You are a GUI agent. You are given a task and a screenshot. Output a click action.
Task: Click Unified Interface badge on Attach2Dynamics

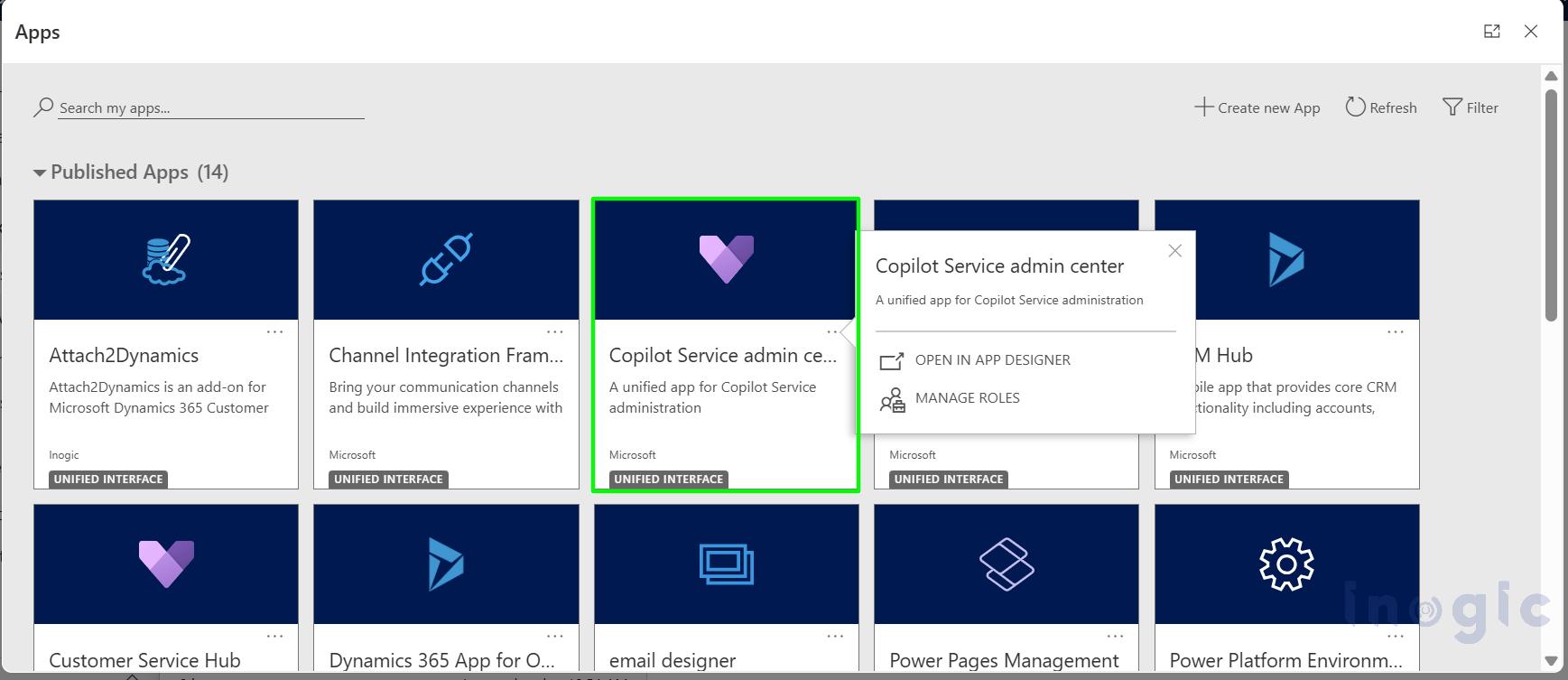[x=108, y=480]
